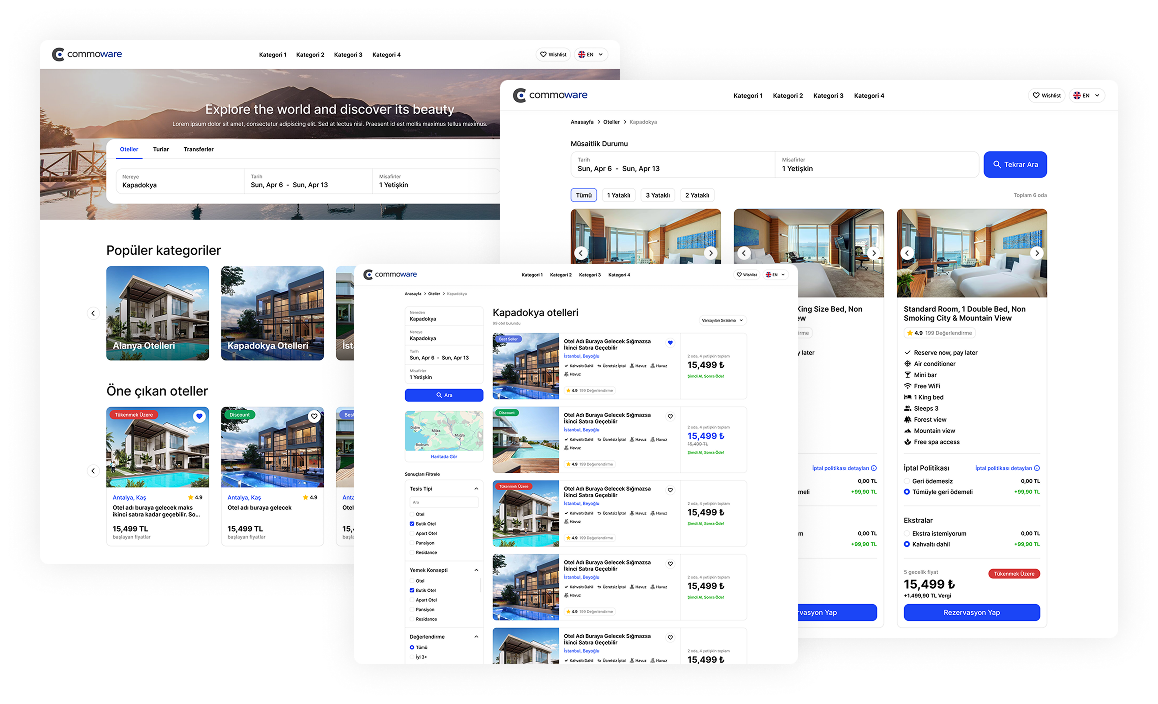This screenshot has height=704, width=1158.
Task: Click previous arrow on the first room photo
Action: coord(581,253)
